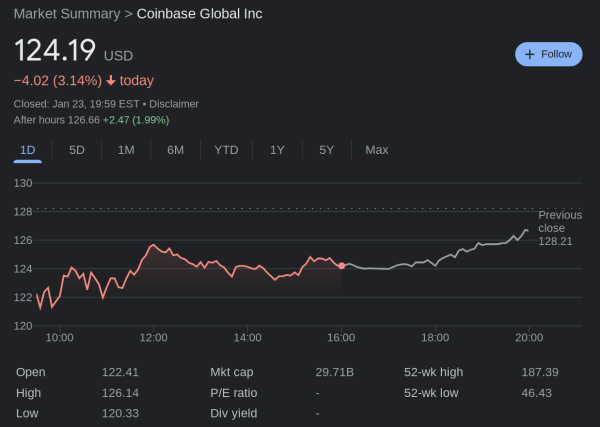600x427 pixels.
Task: Select the 1D time range tab
Action: 28,150
